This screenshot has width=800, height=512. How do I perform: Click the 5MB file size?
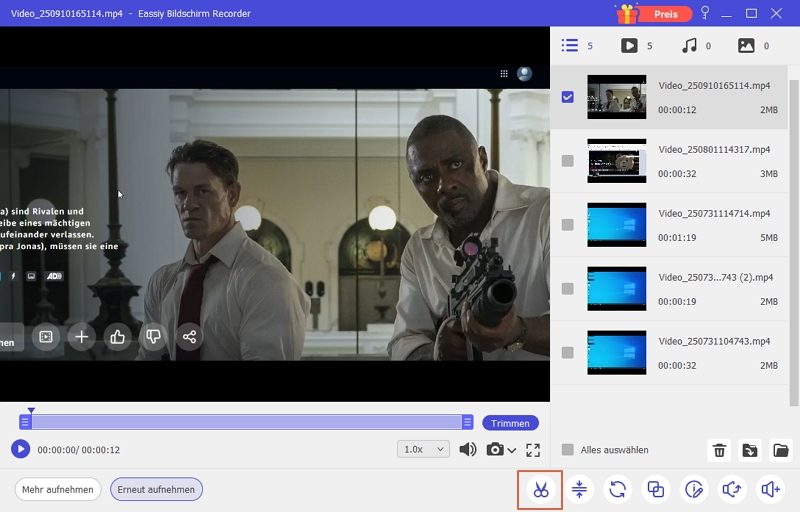pyautogui.click(x=769, y=238)
